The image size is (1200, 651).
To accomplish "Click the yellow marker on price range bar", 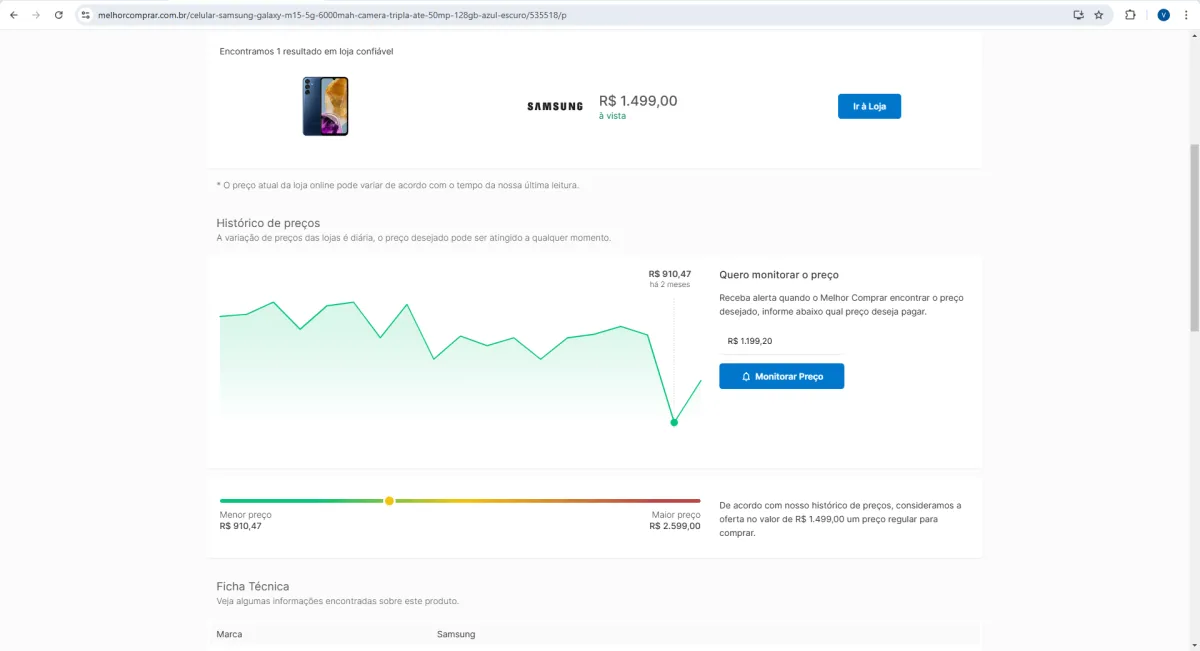I will [389, 500].
